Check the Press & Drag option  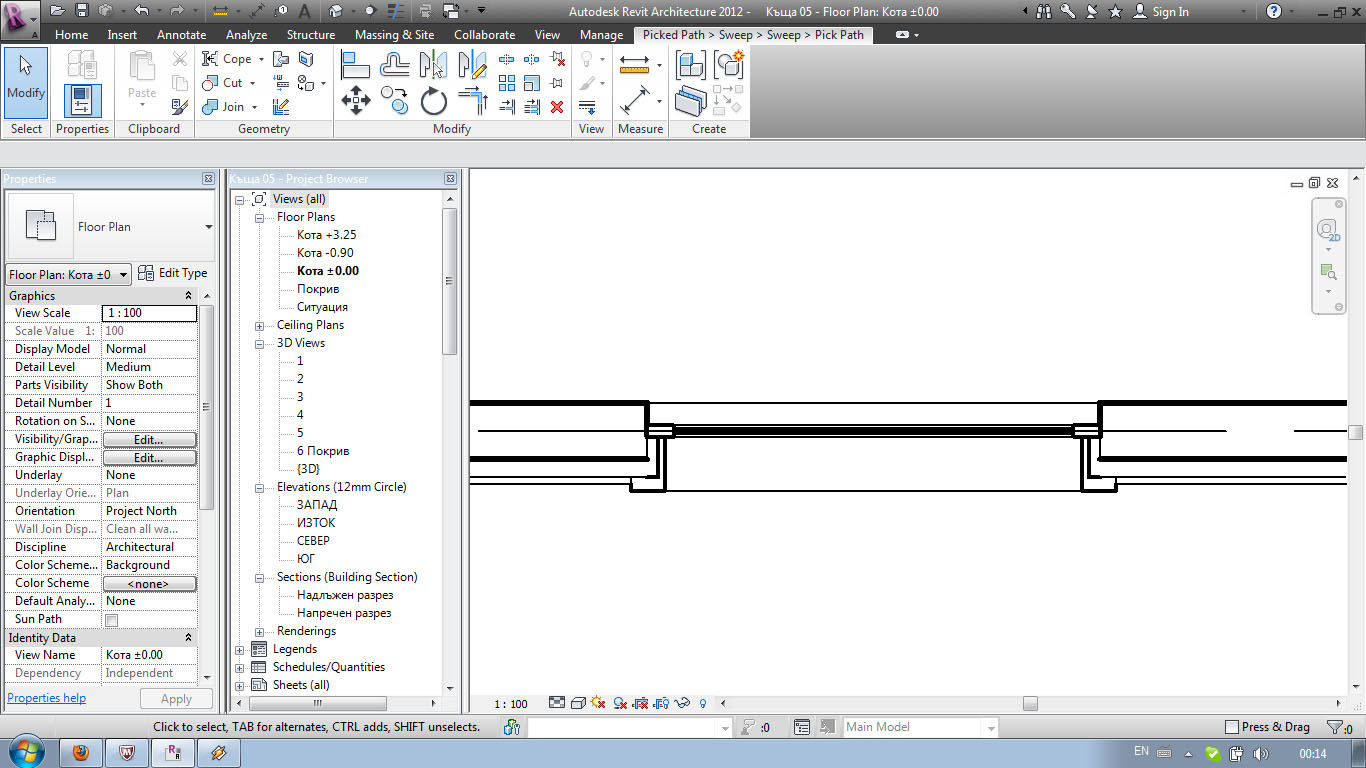click(x=1232, y=728)
